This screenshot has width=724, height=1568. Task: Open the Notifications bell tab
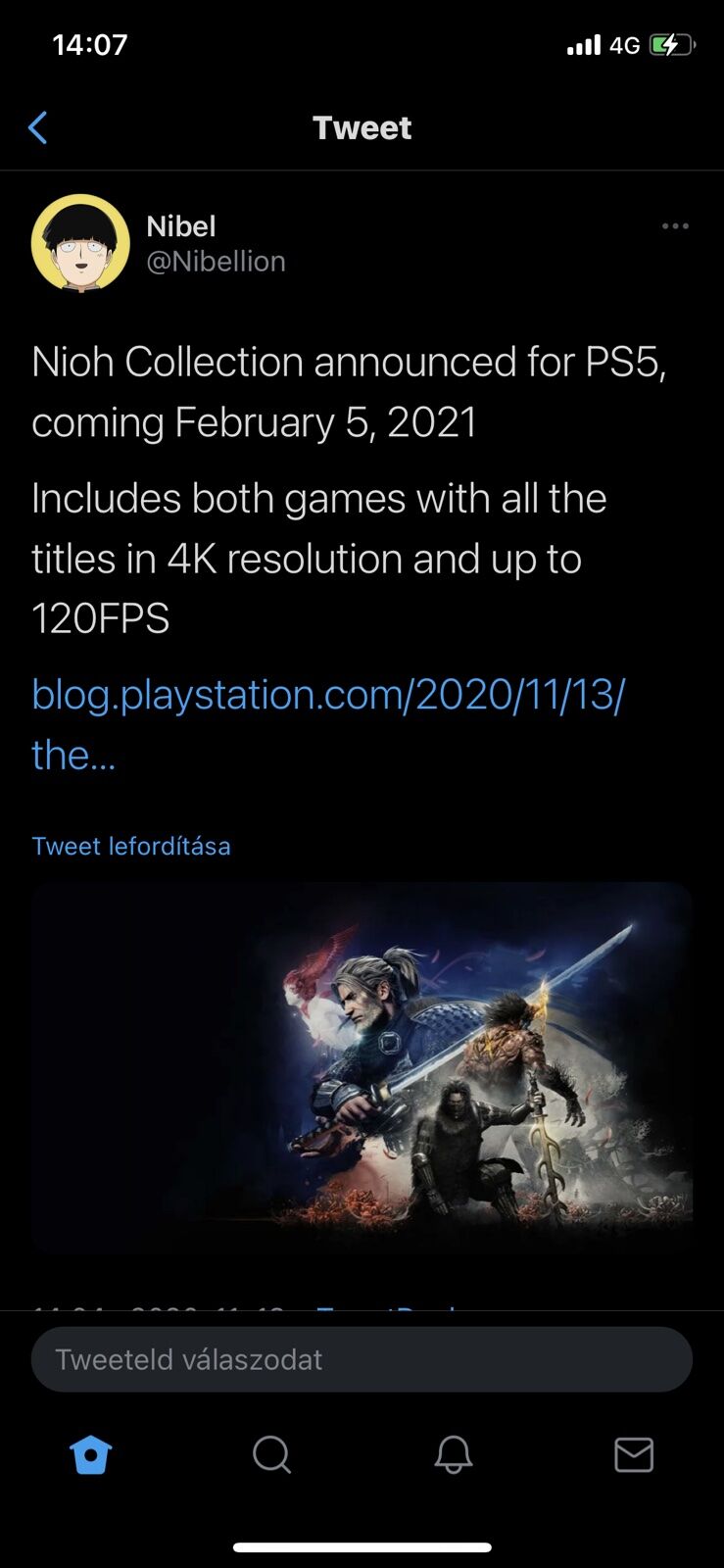click(454, 1455)
